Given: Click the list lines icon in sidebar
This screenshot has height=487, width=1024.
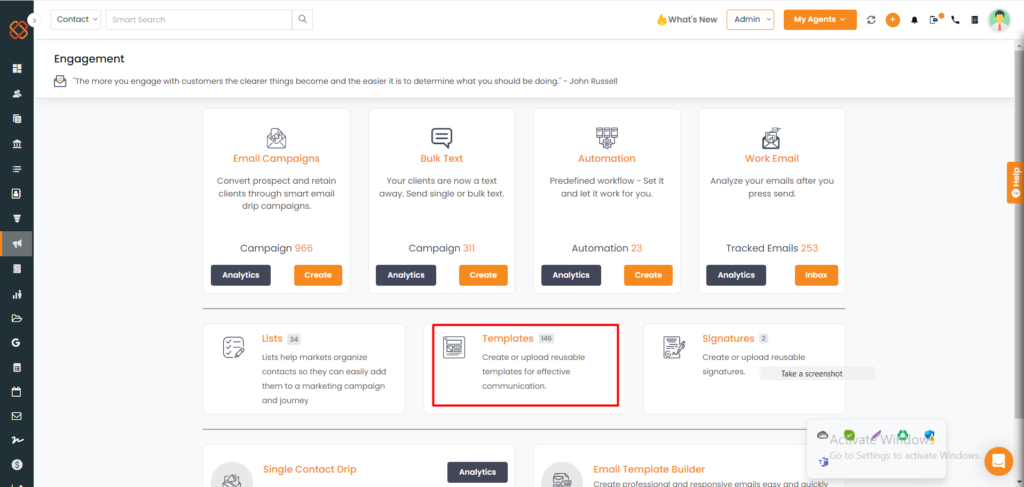Looking at the screenshot, I should click(17, 168).
